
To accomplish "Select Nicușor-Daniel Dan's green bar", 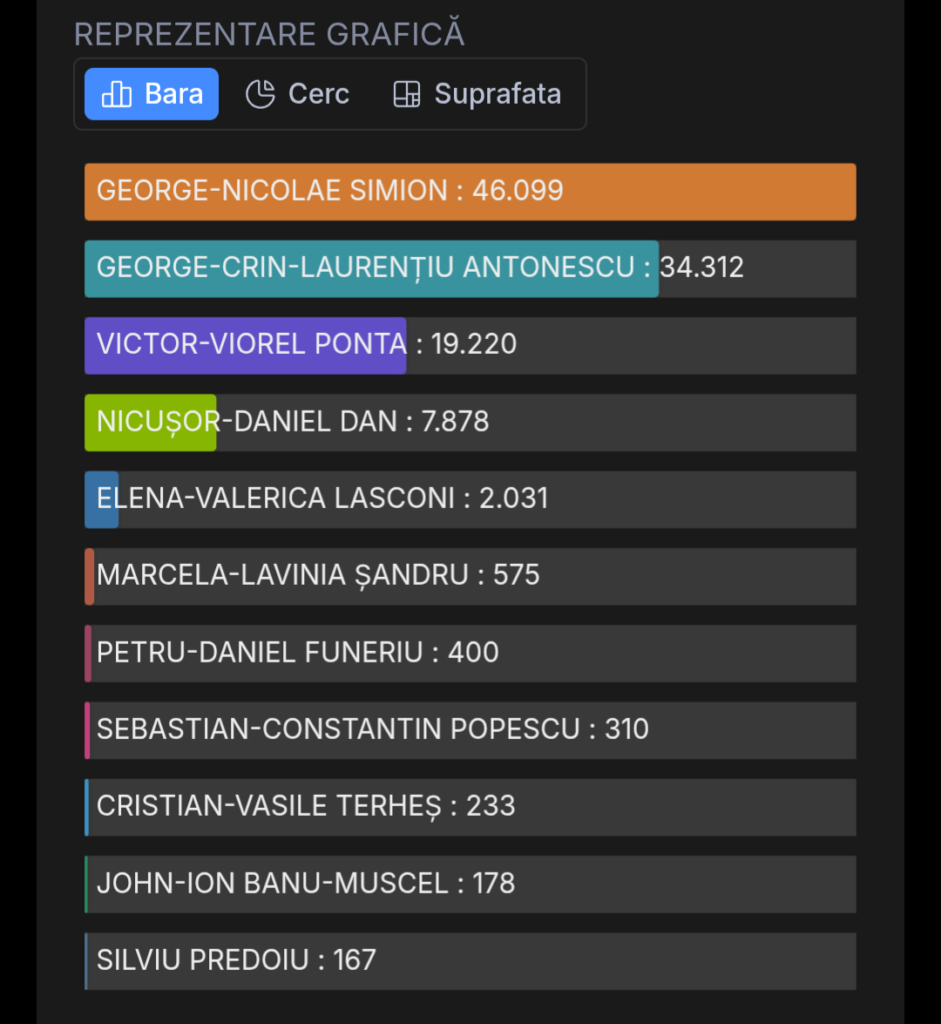I will (x=150, y=422).
